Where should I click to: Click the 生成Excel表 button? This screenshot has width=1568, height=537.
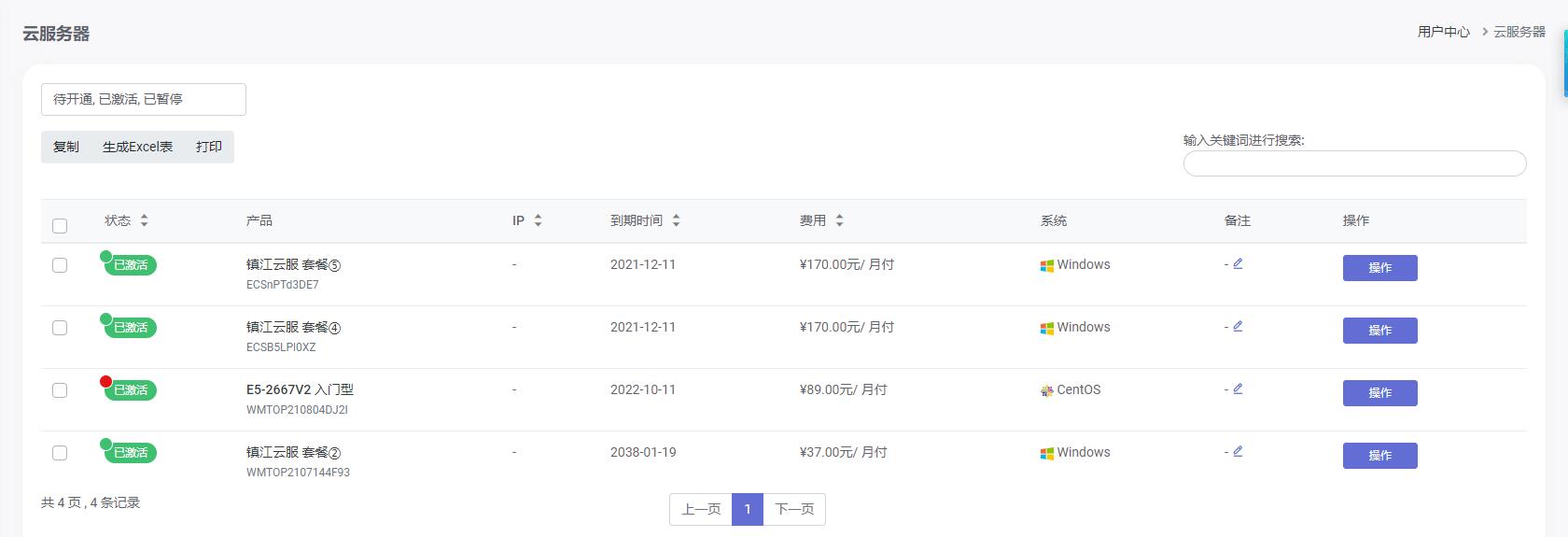coord(137,147)
